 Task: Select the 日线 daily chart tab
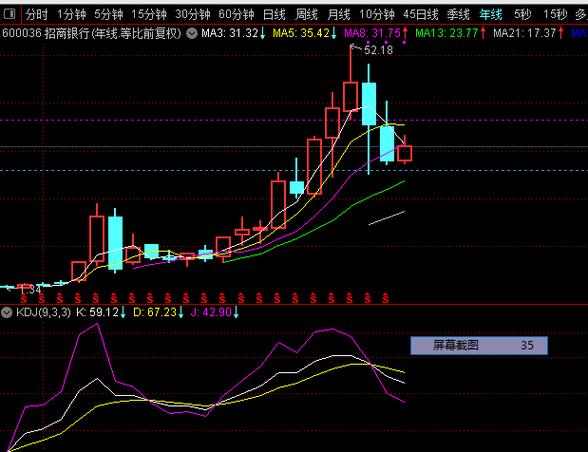click(x=274, y=15)
